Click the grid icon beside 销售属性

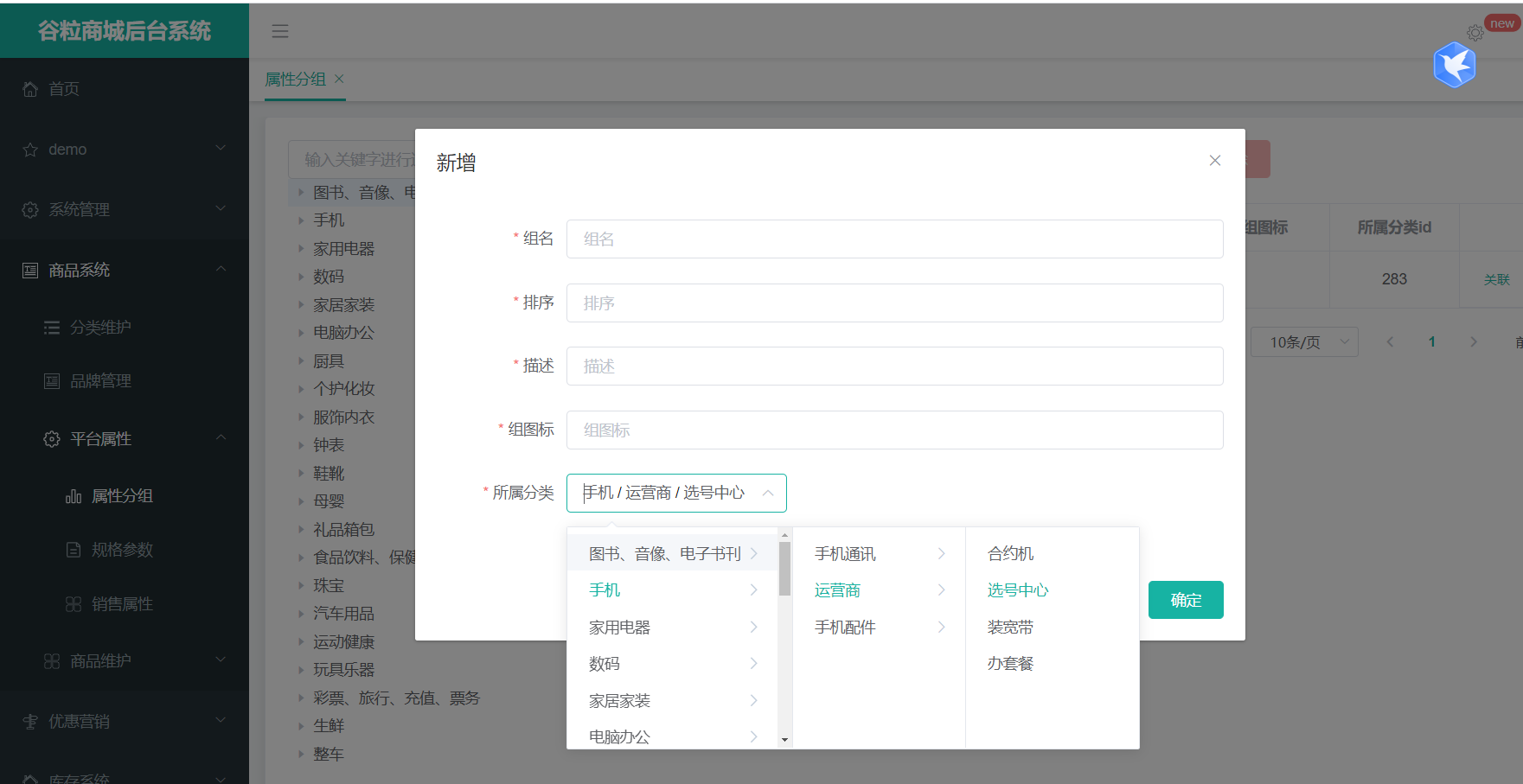tap(74, 604)
